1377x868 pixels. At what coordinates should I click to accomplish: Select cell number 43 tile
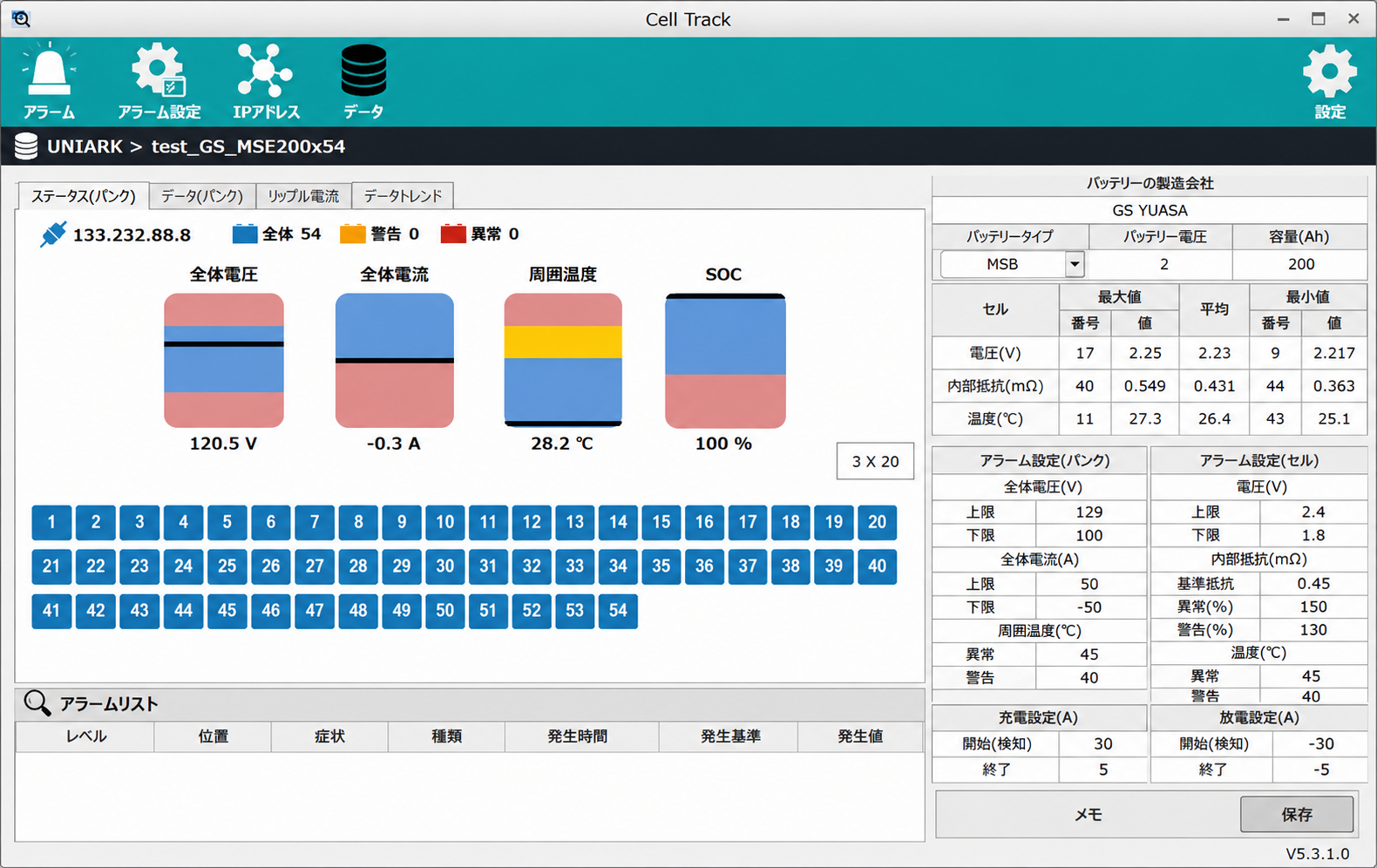point(139,610)
